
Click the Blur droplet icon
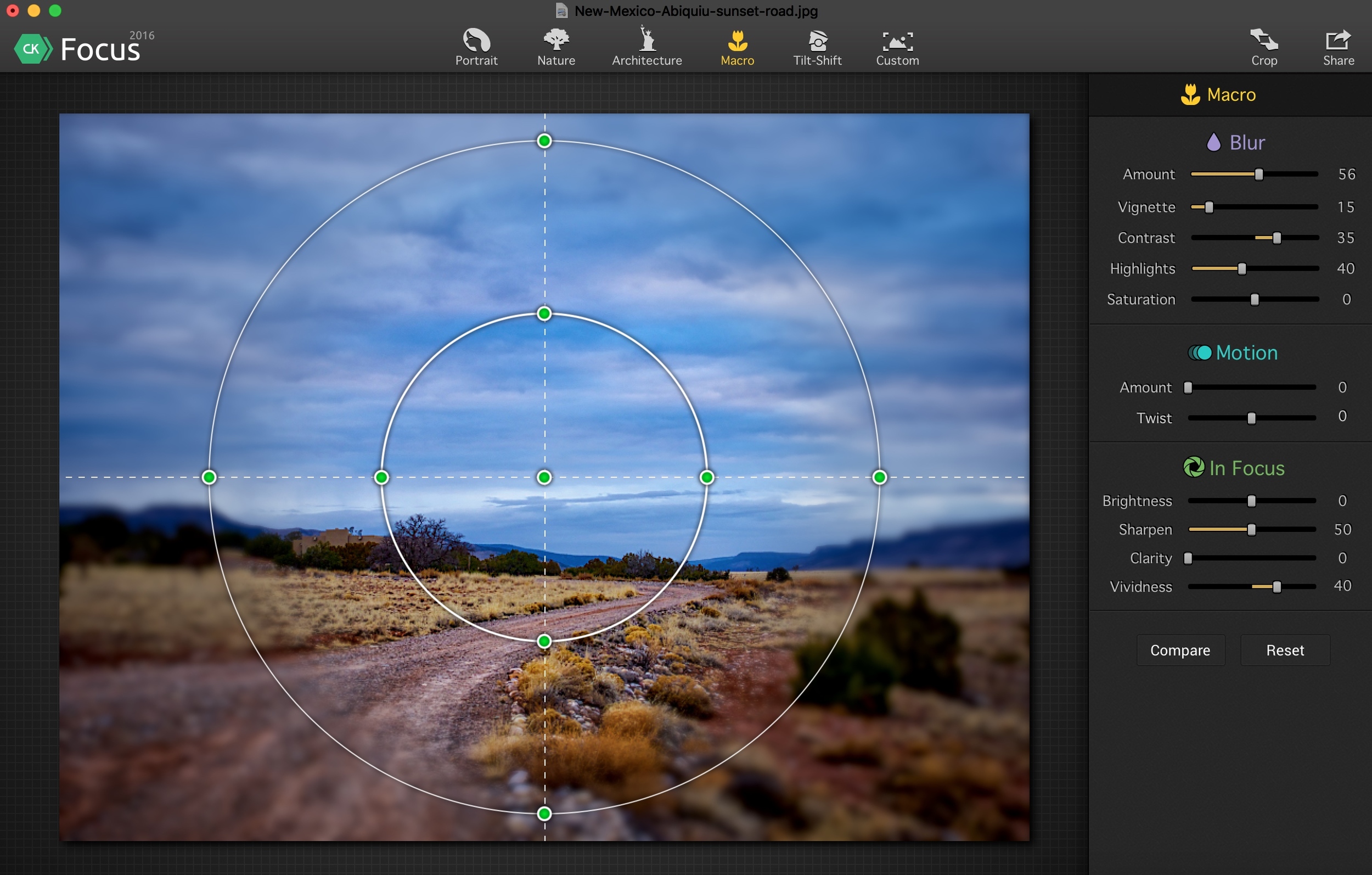tap(1213, 142)
